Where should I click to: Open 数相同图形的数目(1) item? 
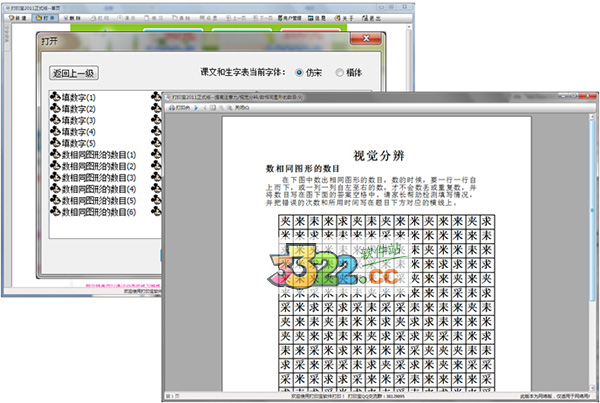tap(110, 155)
